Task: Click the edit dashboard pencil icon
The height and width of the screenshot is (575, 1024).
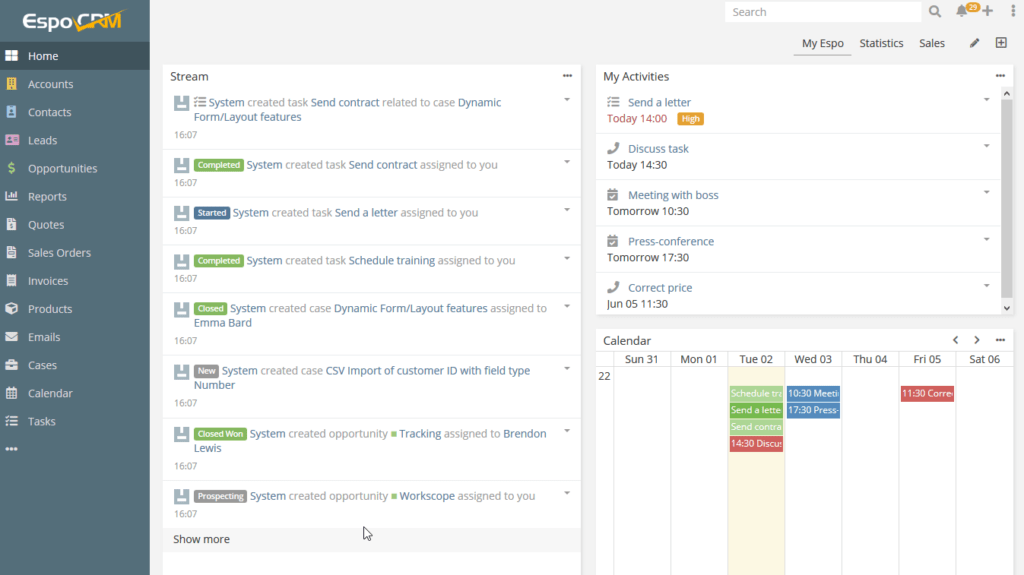Action: click(975, 43)
